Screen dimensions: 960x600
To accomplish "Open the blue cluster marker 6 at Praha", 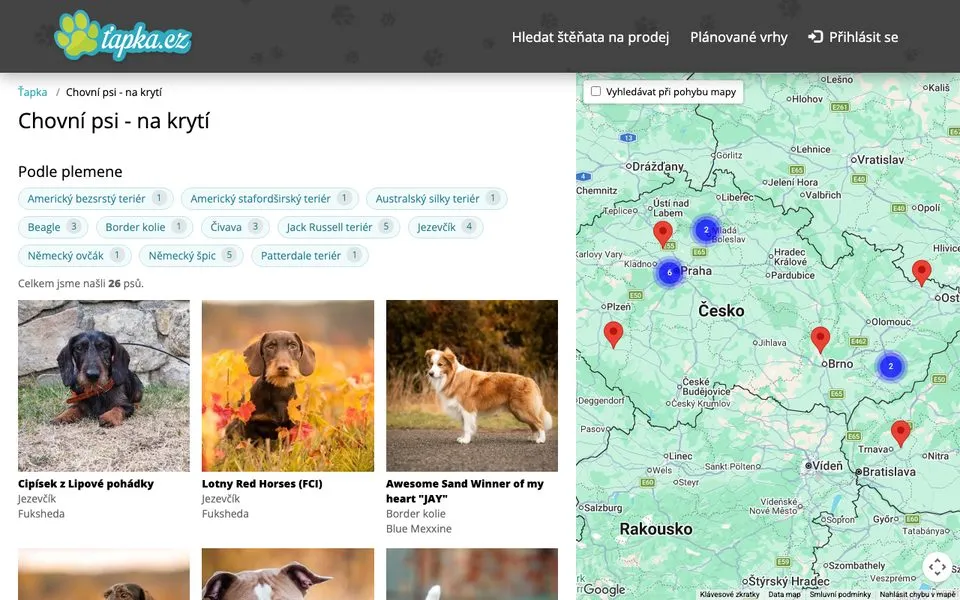I will pyautogui.click(x=669, y=272).
